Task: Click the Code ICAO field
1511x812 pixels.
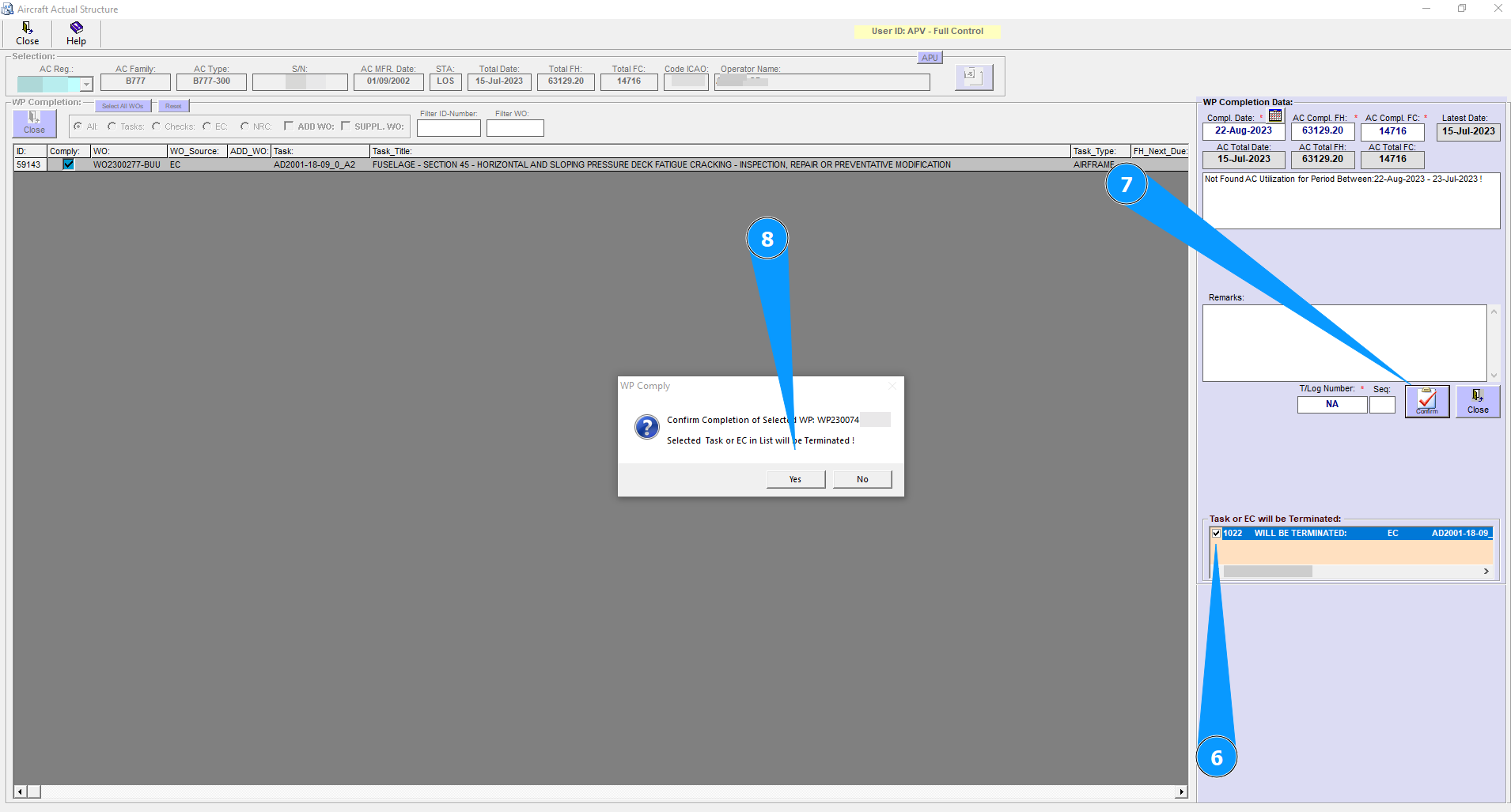Action: tap(686, 81)
